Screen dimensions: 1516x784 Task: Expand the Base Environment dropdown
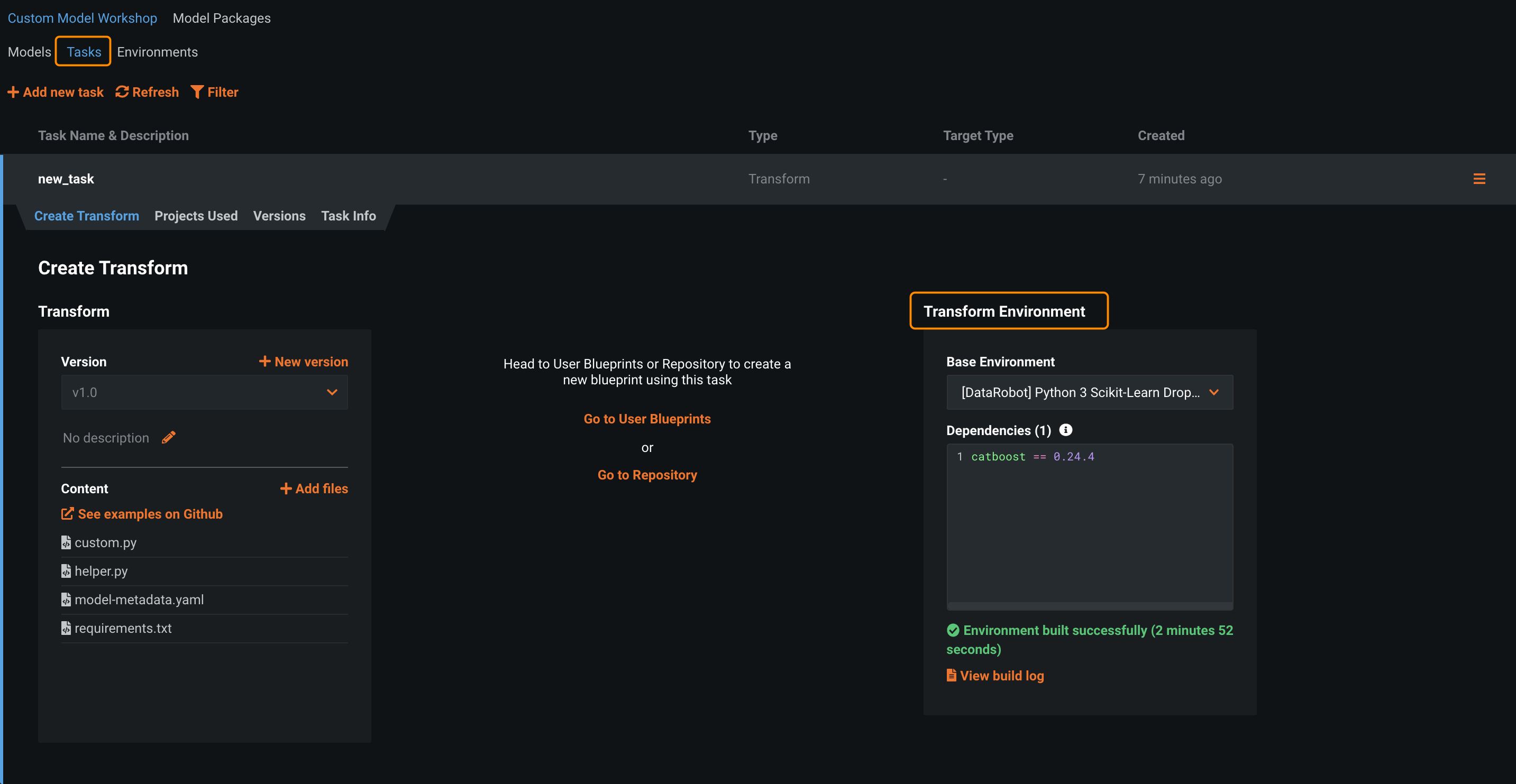tap(1089, 392)
